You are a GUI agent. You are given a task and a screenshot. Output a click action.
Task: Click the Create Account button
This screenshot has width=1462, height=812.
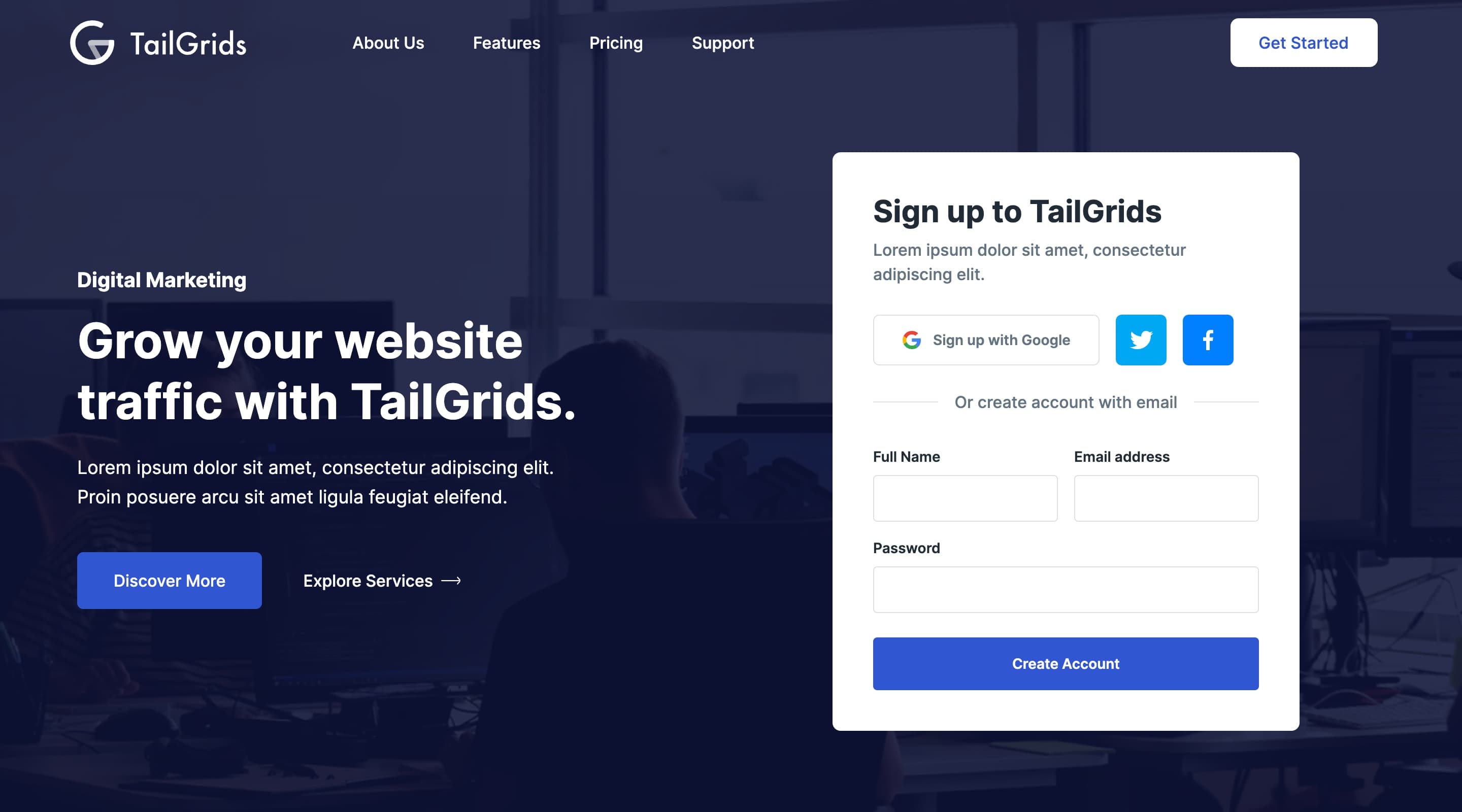[x=1066, y=663]
